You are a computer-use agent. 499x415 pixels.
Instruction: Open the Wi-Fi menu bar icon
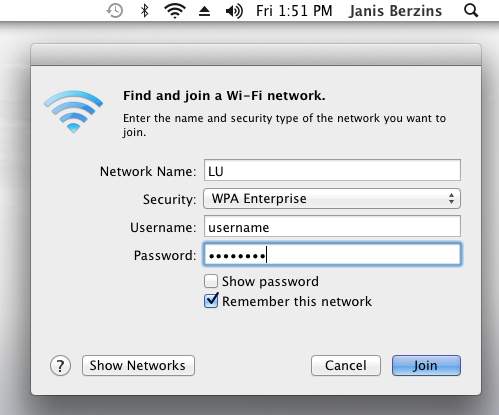click(x=175, y=11)
